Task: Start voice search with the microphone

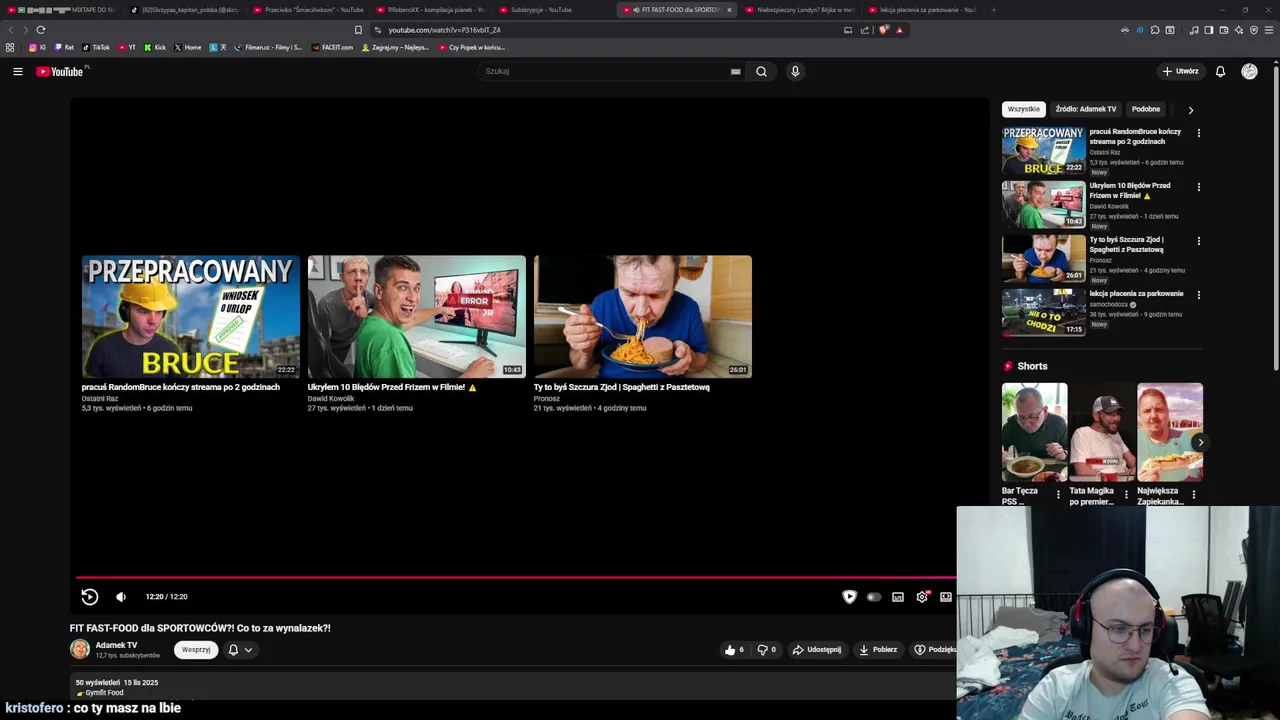Action: tap(795, 71)
